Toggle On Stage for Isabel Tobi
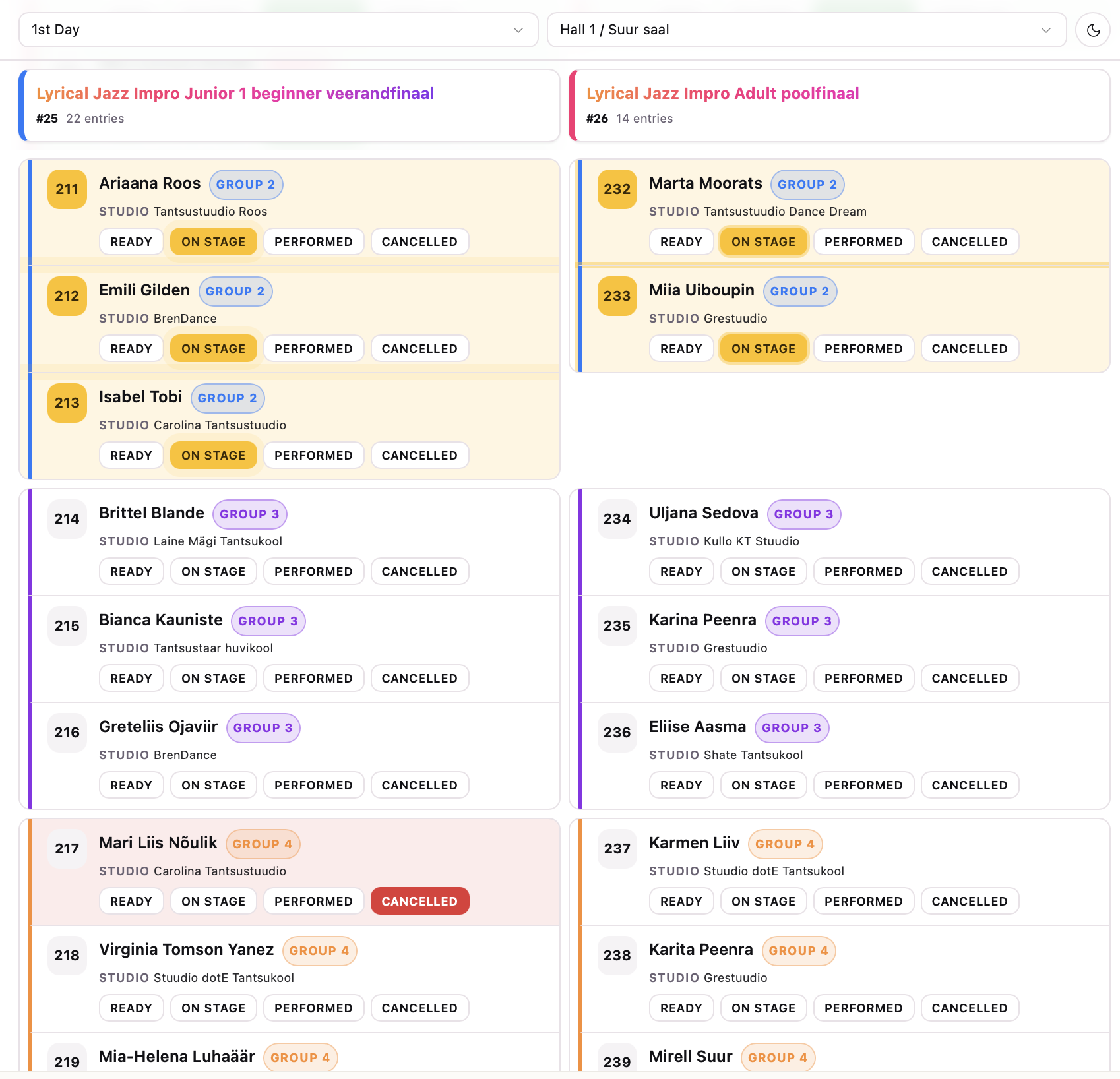 pos(213,456)
